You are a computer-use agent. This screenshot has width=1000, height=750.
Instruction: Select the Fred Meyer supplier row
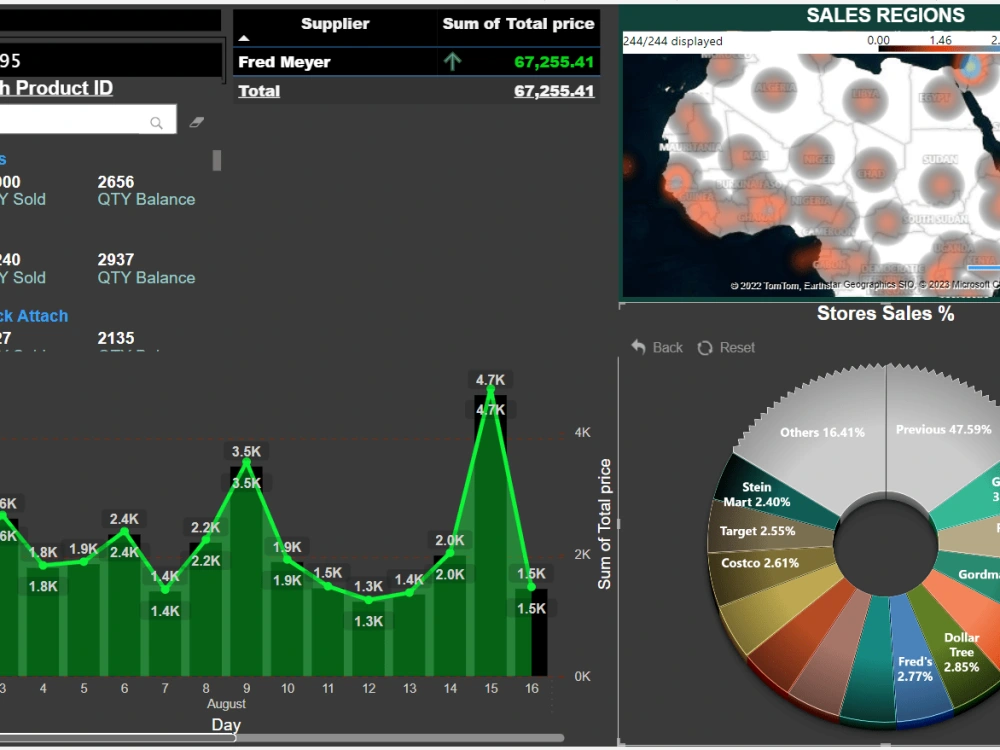pos(416,62)
